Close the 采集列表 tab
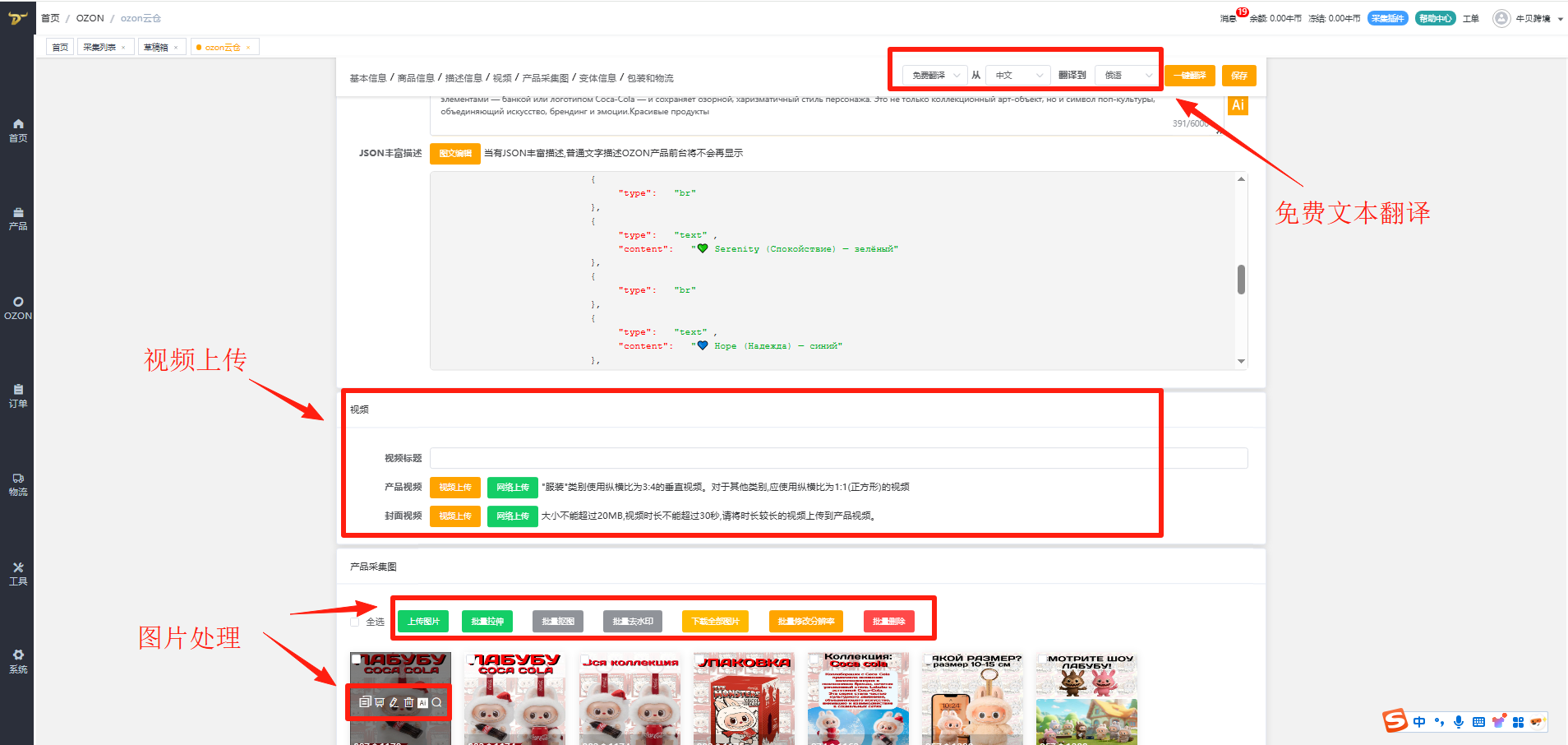The image size is (1568, 745). coord(123,48)
